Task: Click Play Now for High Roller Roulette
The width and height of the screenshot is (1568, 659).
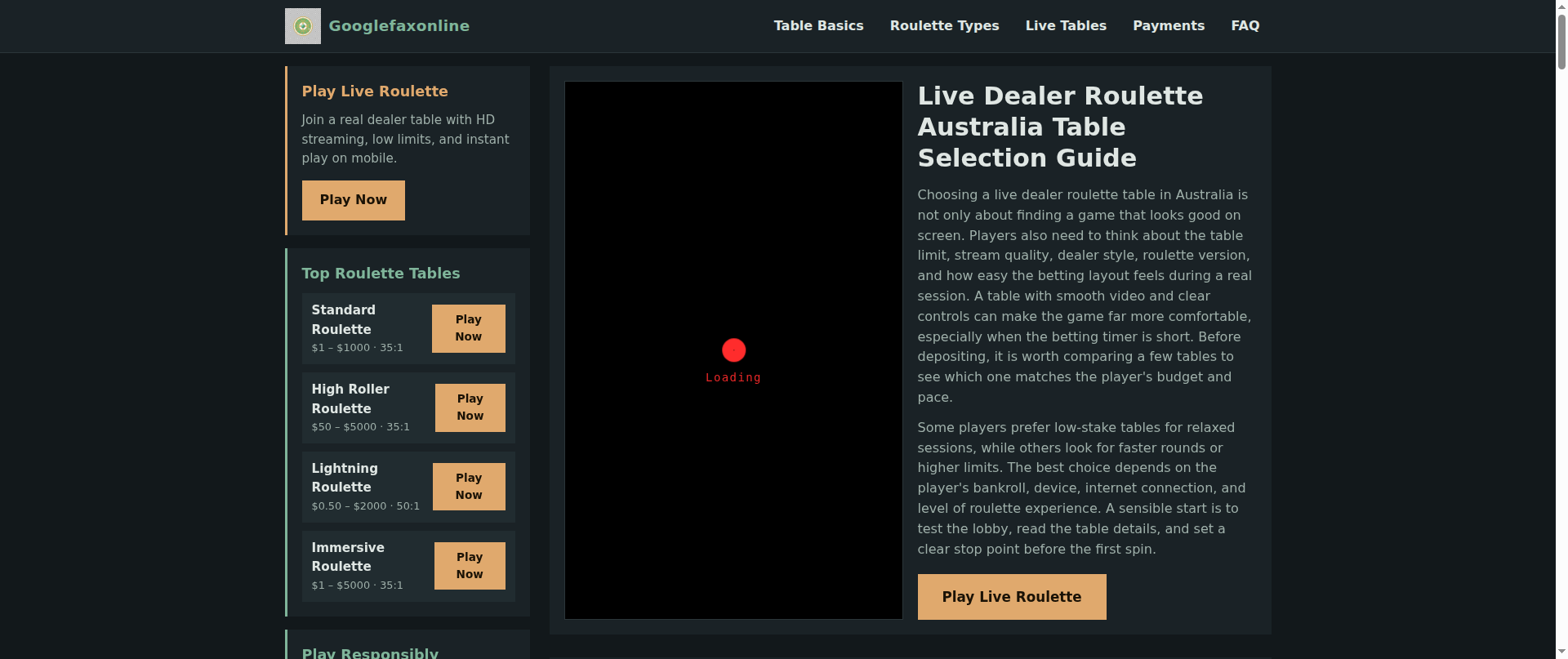Action: (470, 407)
